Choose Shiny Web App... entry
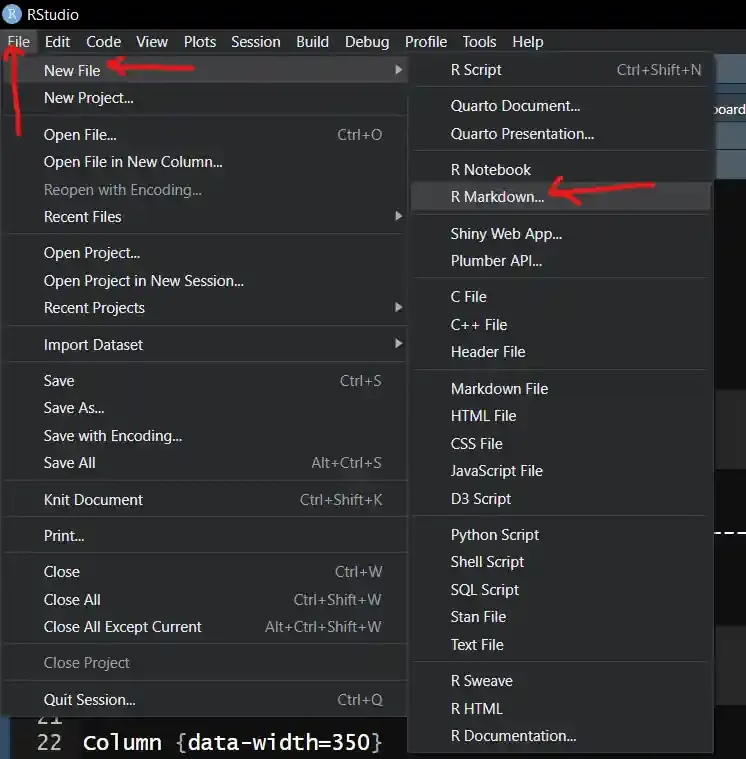The height and width of the screenshot is (759, 746). [562, 234]
